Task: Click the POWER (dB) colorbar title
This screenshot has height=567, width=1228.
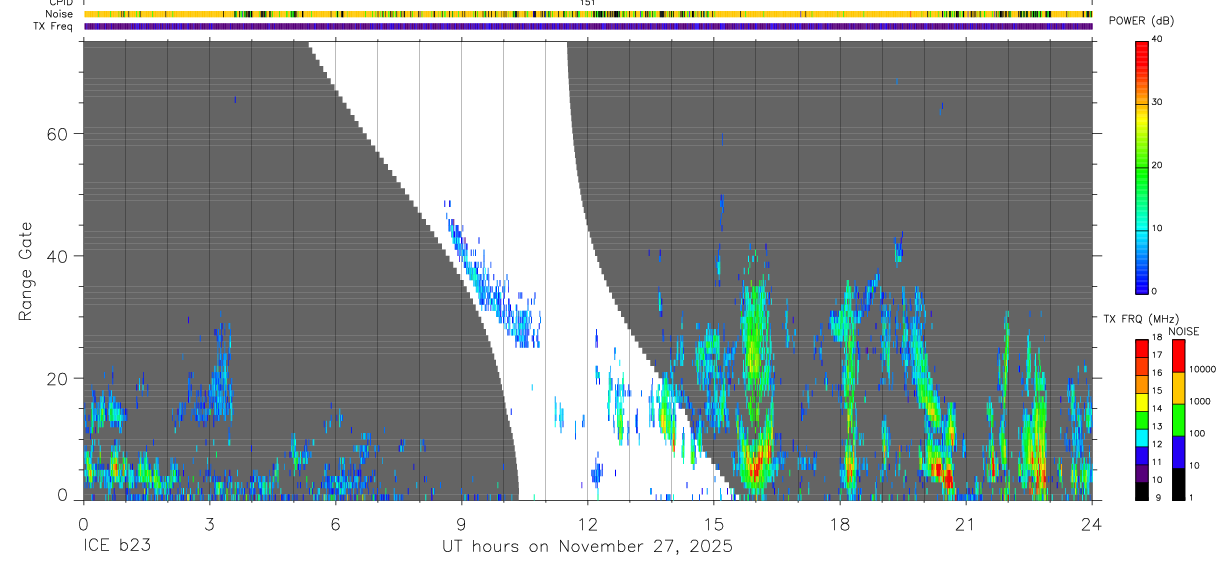Action: [x=1143, y=21]
